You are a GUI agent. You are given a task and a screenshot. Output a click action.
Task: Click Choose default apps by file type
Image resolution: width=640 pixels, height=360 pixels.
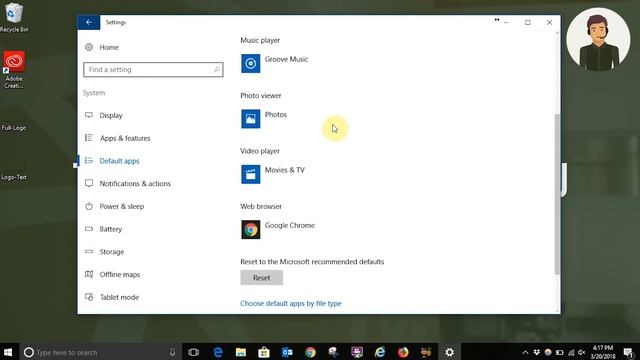[x=291, y=303]
